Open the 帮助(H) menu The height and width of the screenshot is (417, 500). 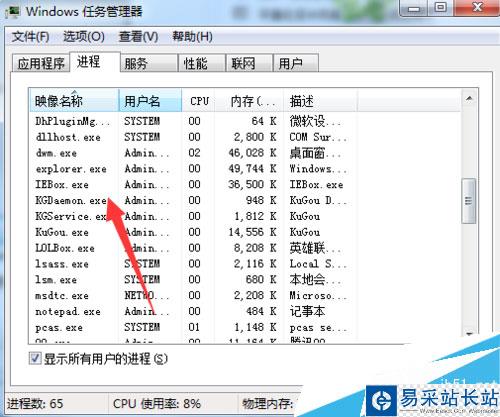coord(192,37)
